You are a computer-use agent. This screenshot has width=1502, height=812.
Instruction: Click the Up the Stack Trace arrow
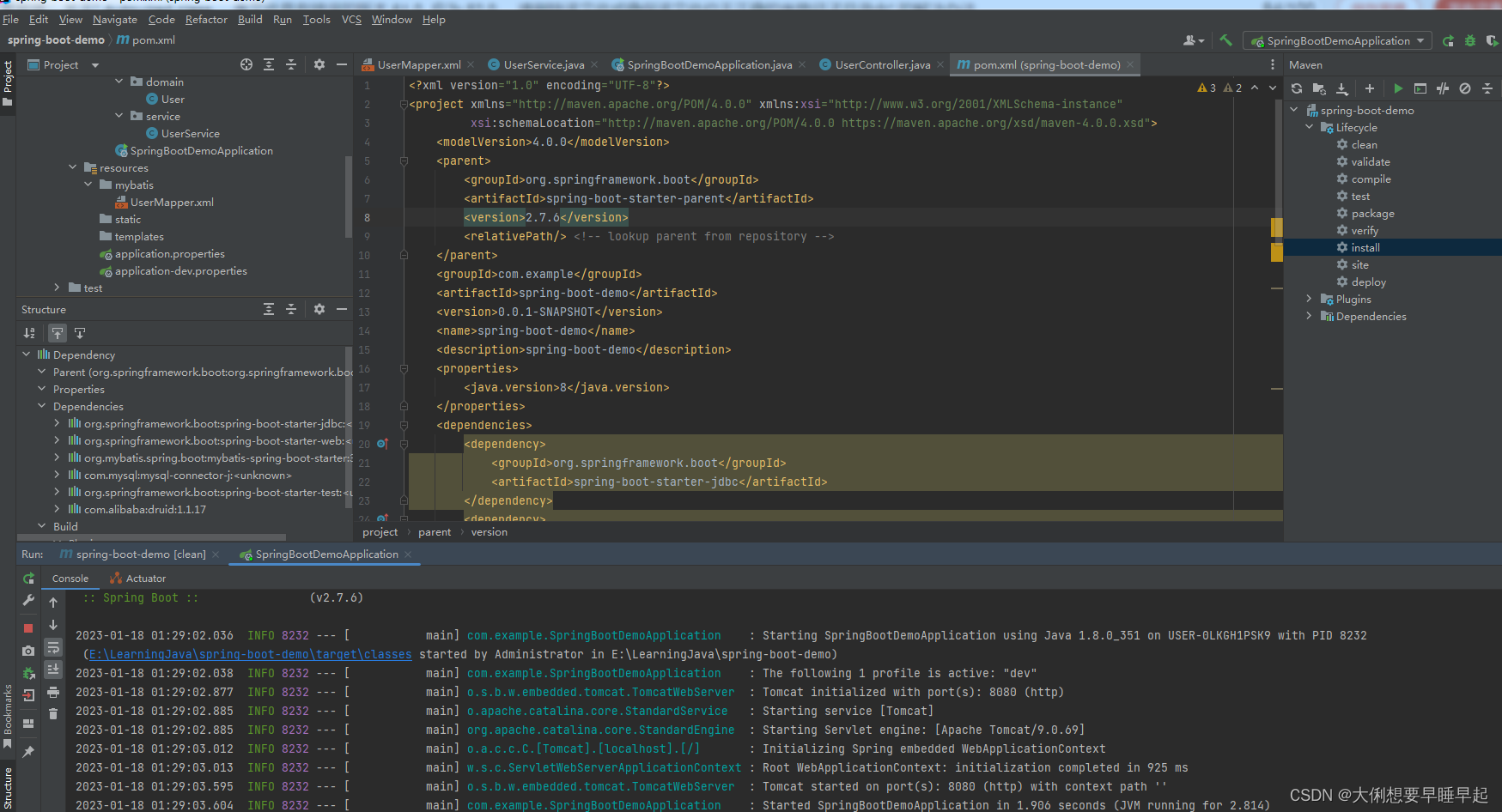pyautogui.click(x=53, y=603)
